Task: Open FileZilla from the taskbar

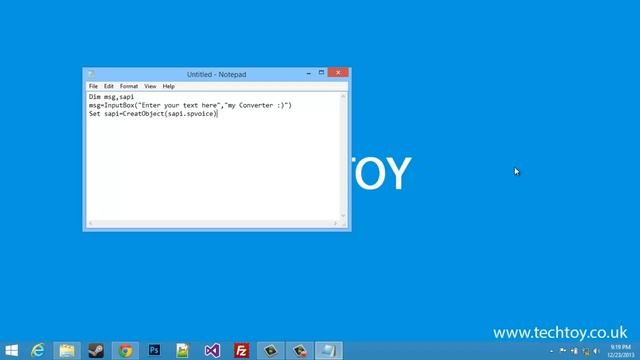Action: point(241,351)
